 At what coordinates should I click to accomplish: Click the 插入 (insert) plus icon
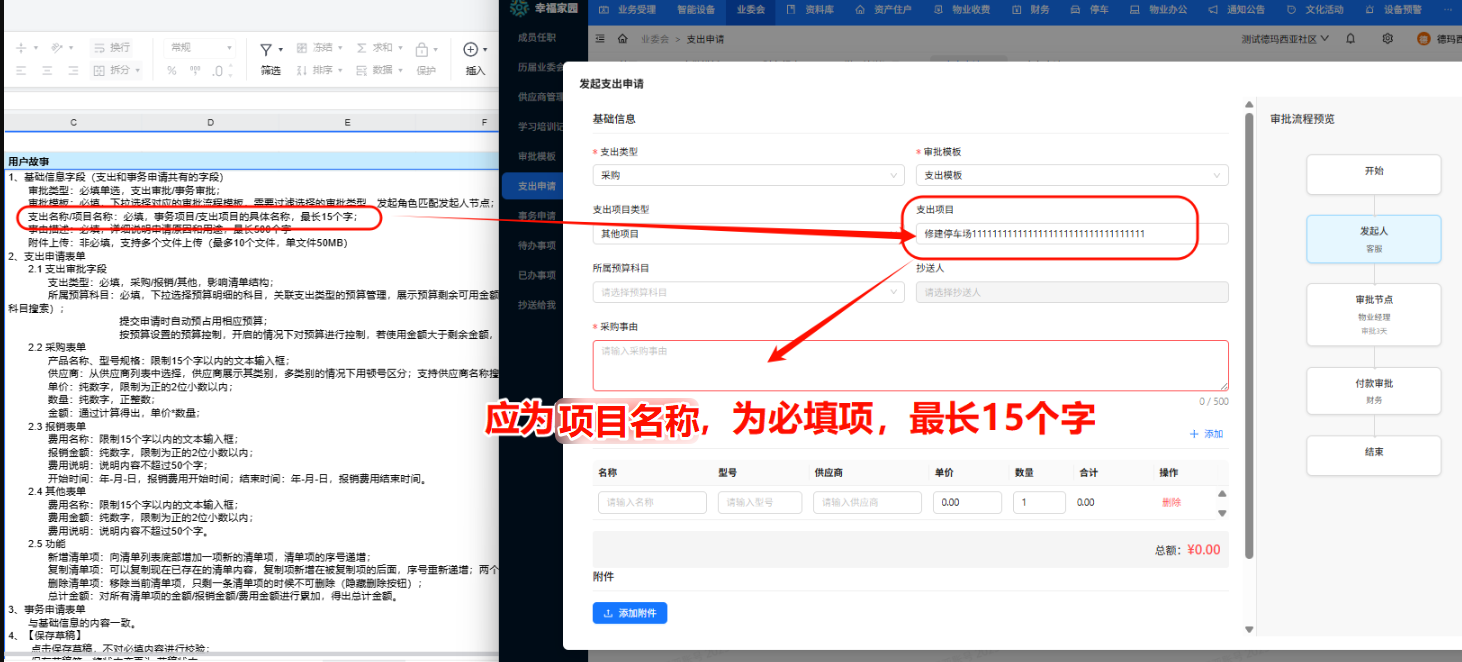coord(470,49)
